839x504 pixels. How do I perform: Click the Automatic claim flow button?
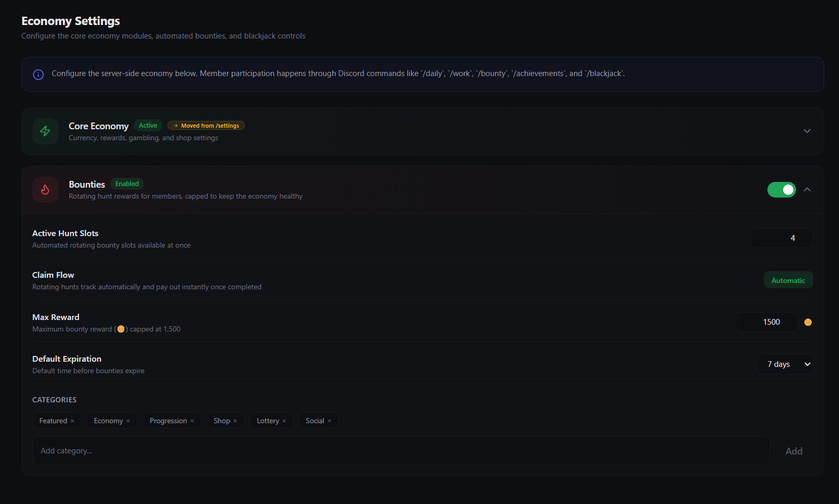[x=788, y=280]
